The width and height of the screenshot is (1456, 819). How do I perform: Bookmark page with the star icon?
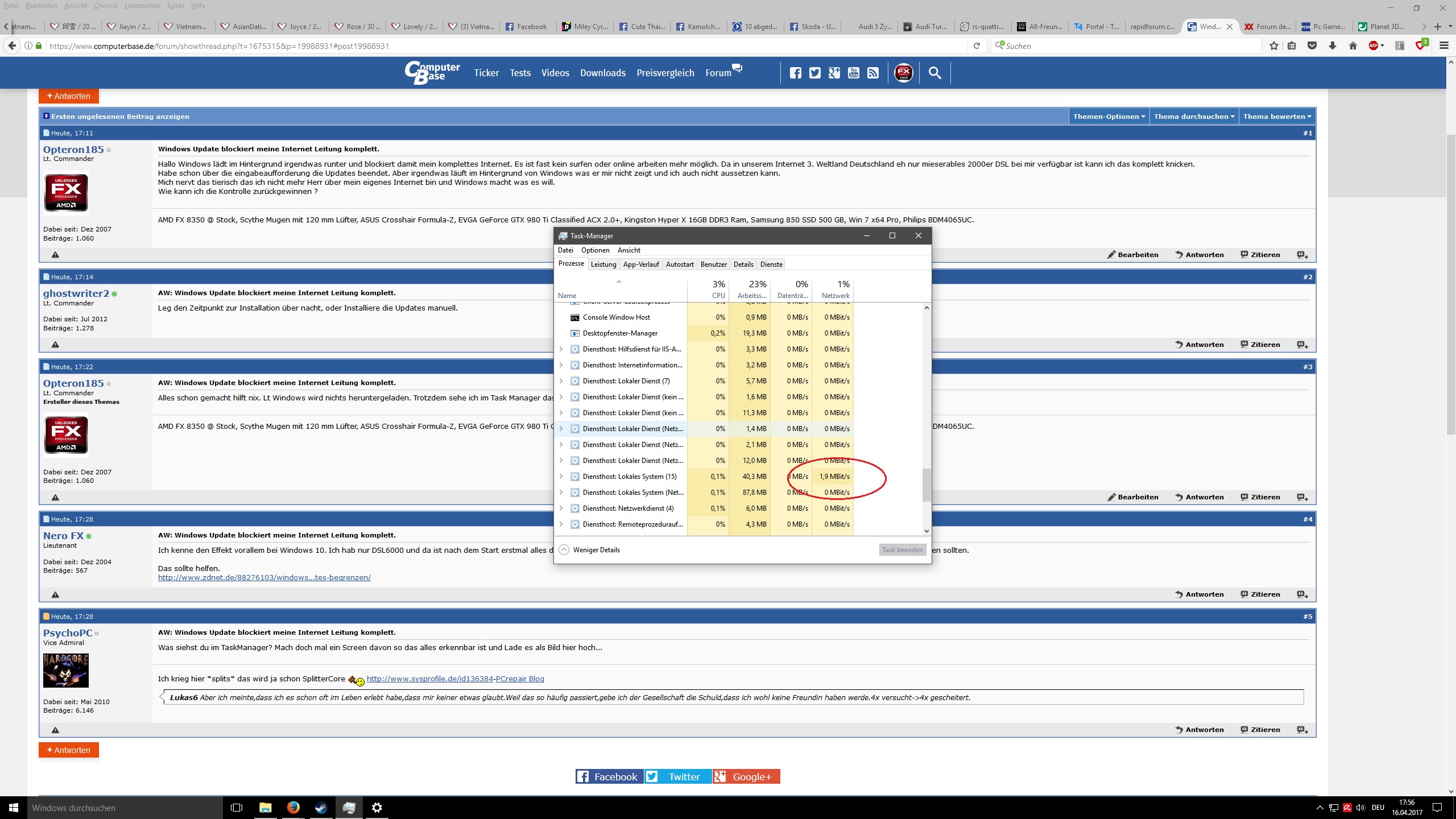point(1274,45)
